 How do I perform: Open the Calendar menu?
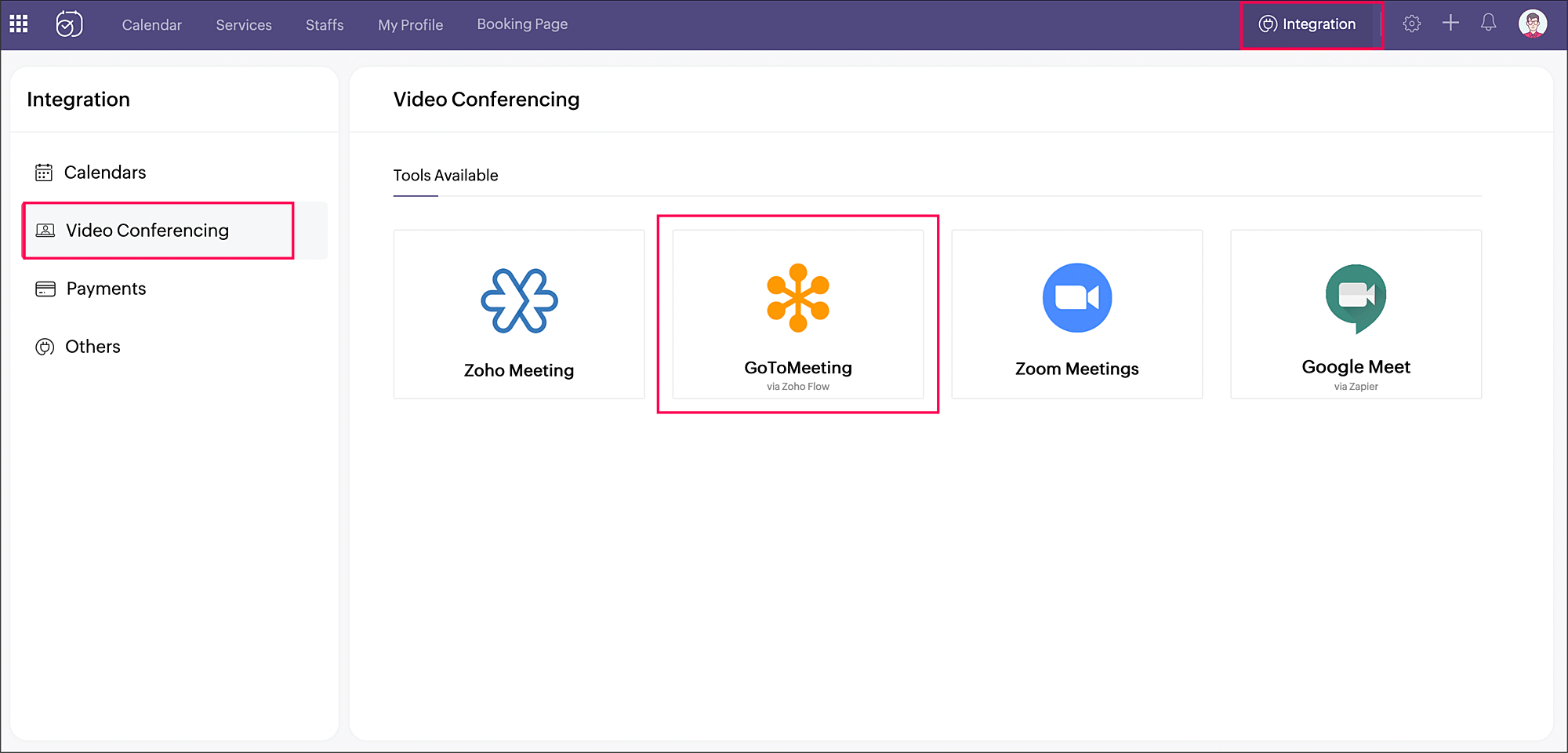pyautogui.click(x=151, y=25)
